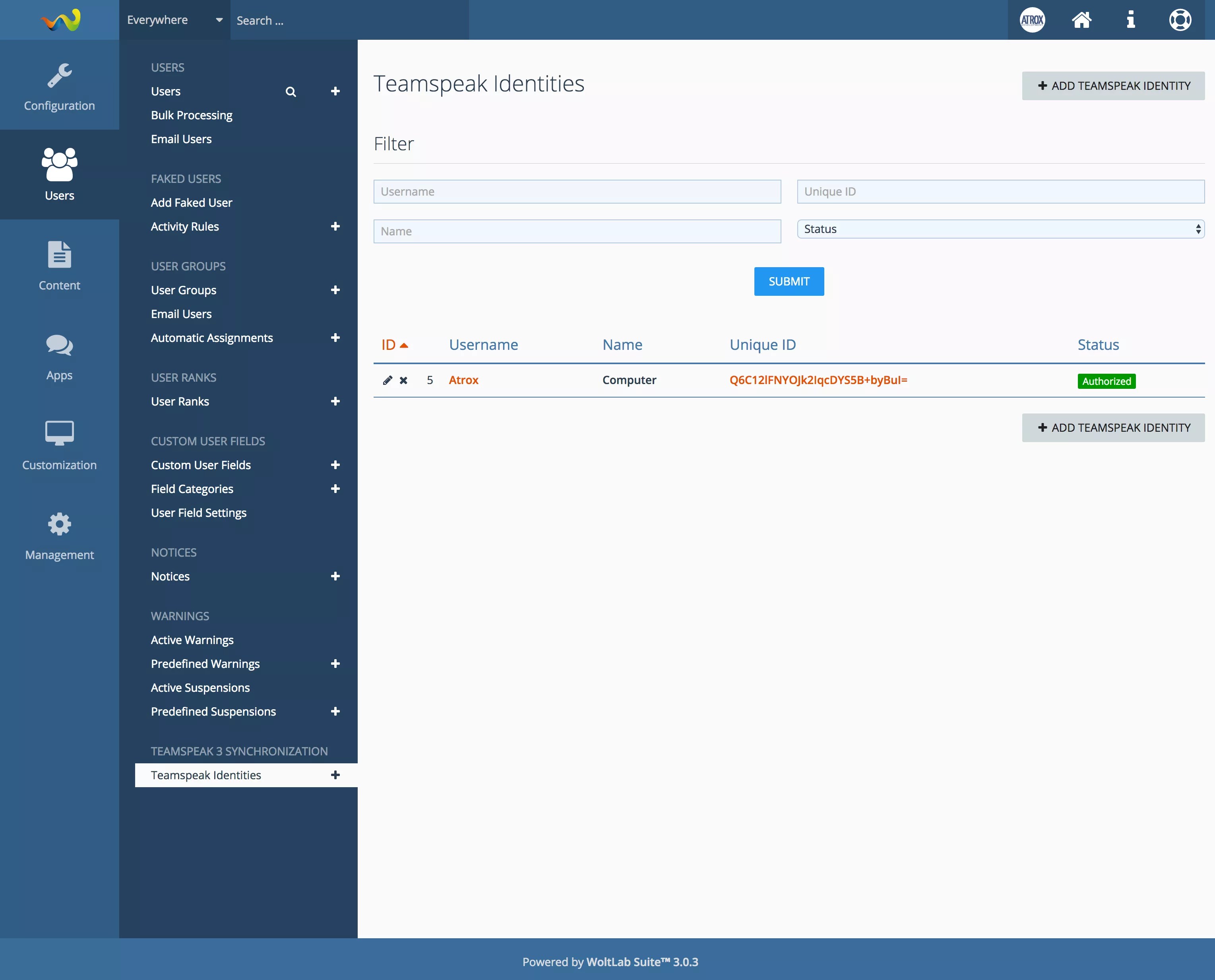This screenshot has width=1215, height=980.
Task: Open Email Users under User Groups
Action: coord(181,314)
